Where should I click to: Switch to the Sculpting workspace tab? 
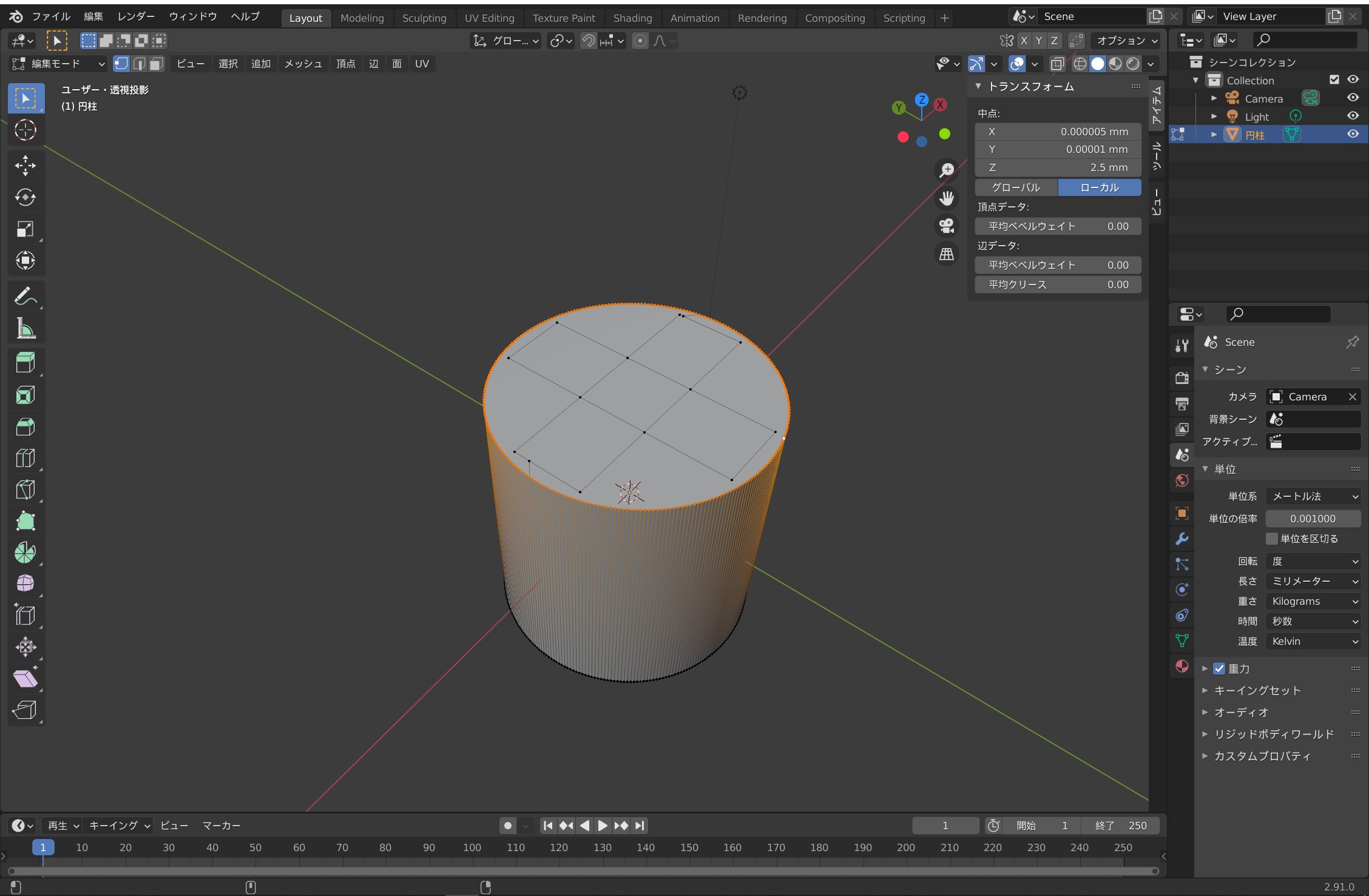coord(424,18)
